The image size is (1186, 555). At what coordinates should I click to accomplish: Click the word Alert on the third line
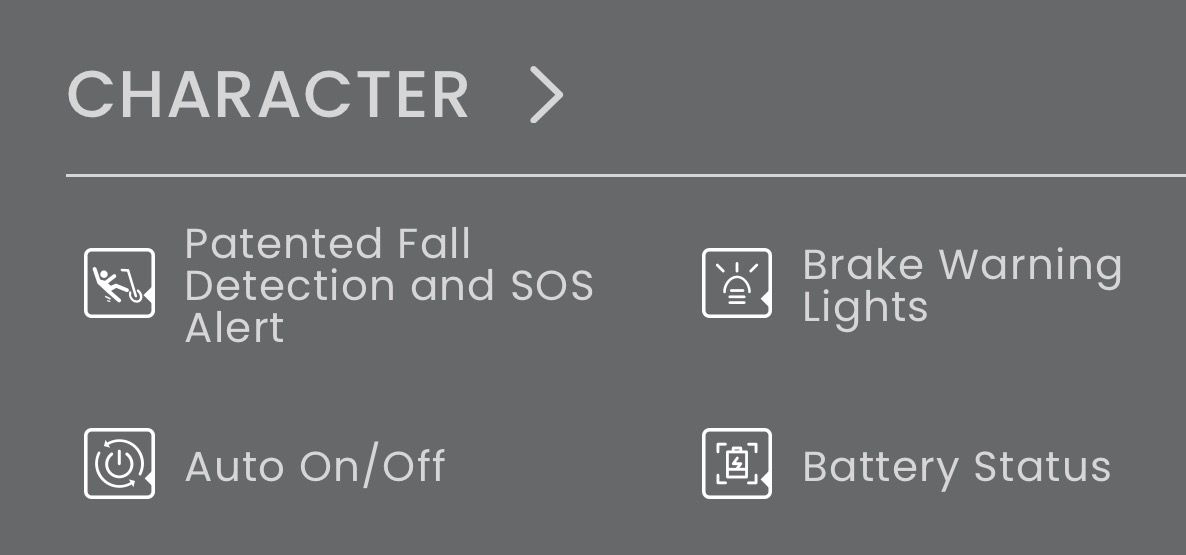pos(235,328)
